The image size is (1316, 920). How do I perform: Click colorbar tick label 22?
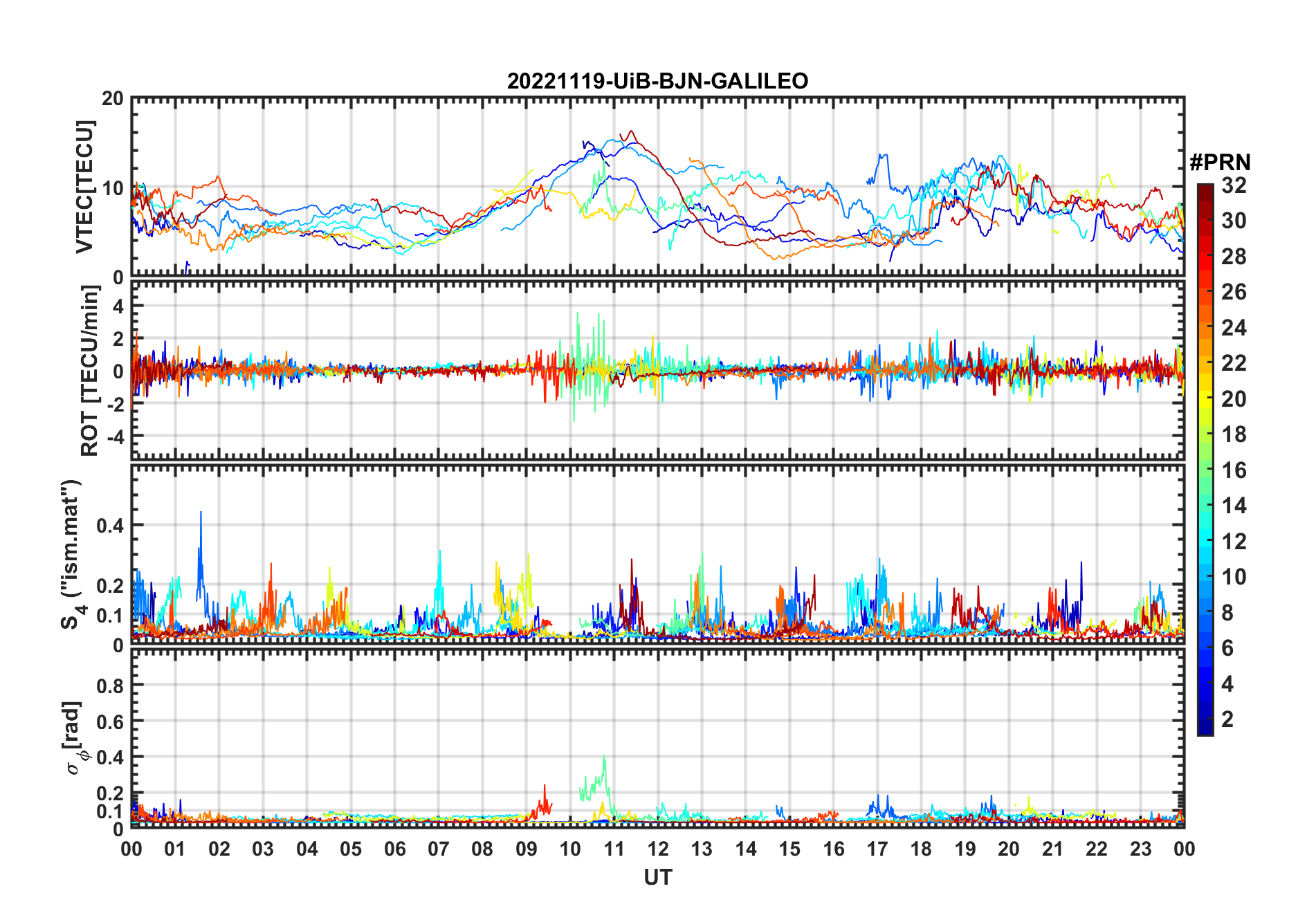click(1234, 363)
